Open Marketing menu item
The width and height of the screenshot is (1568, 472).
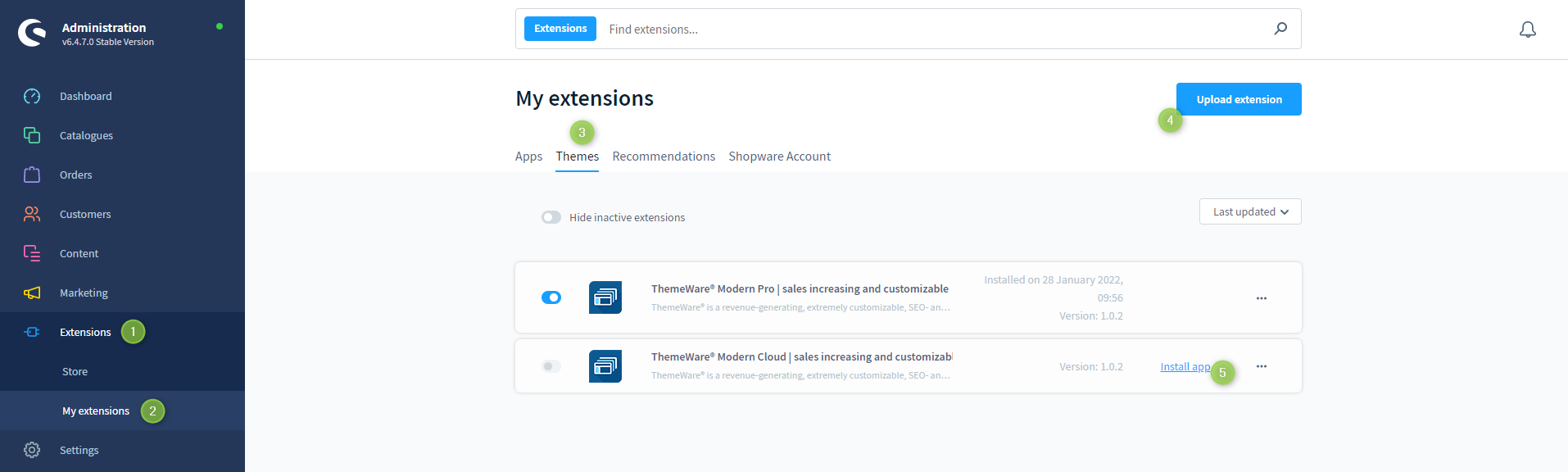[x=122, y=293]
